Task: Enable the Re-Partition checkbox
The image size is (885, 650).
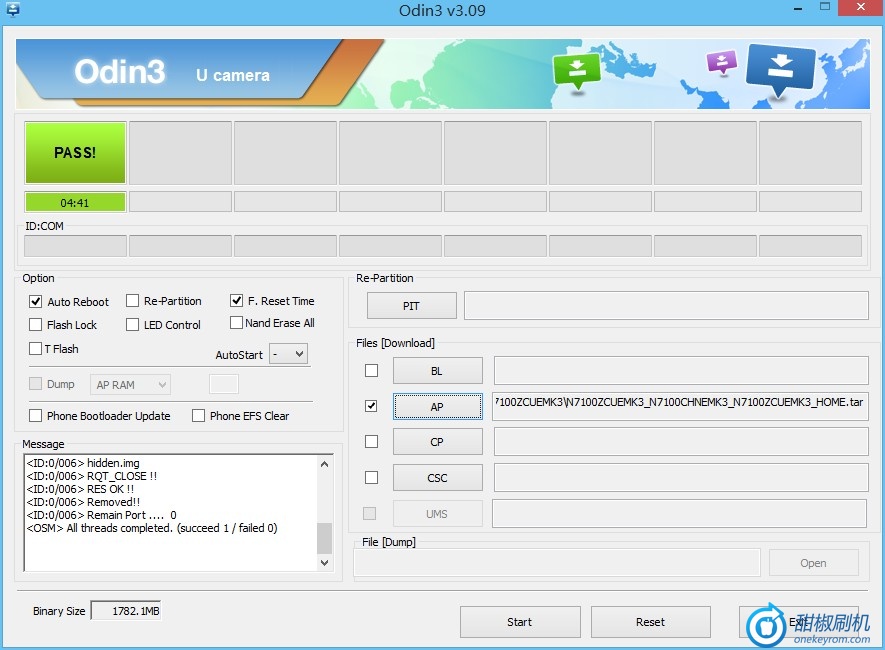Action: pyautogui.click(x=133, y=301)
